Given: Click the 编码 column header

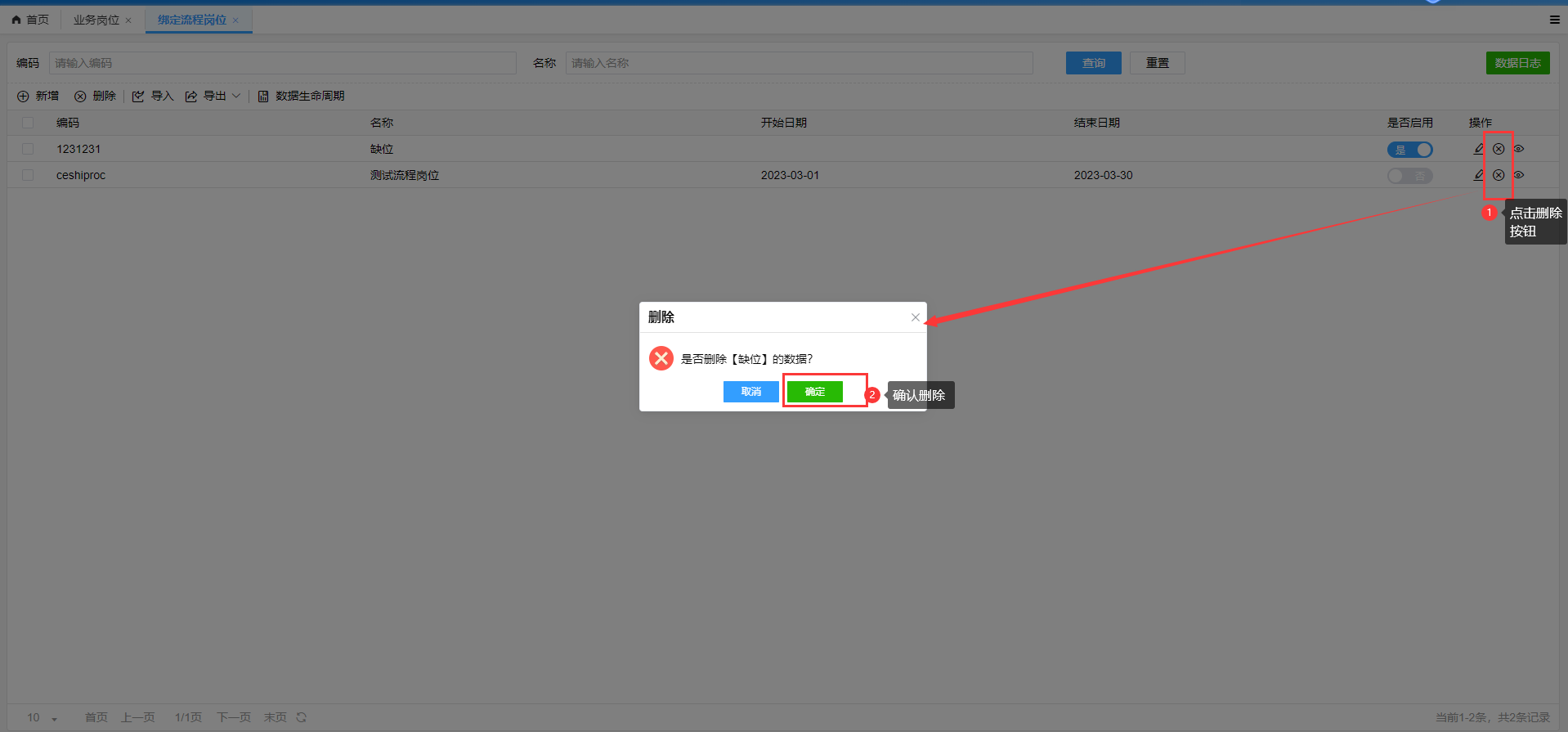Looking at the screenshot, I should pos(68,123).
